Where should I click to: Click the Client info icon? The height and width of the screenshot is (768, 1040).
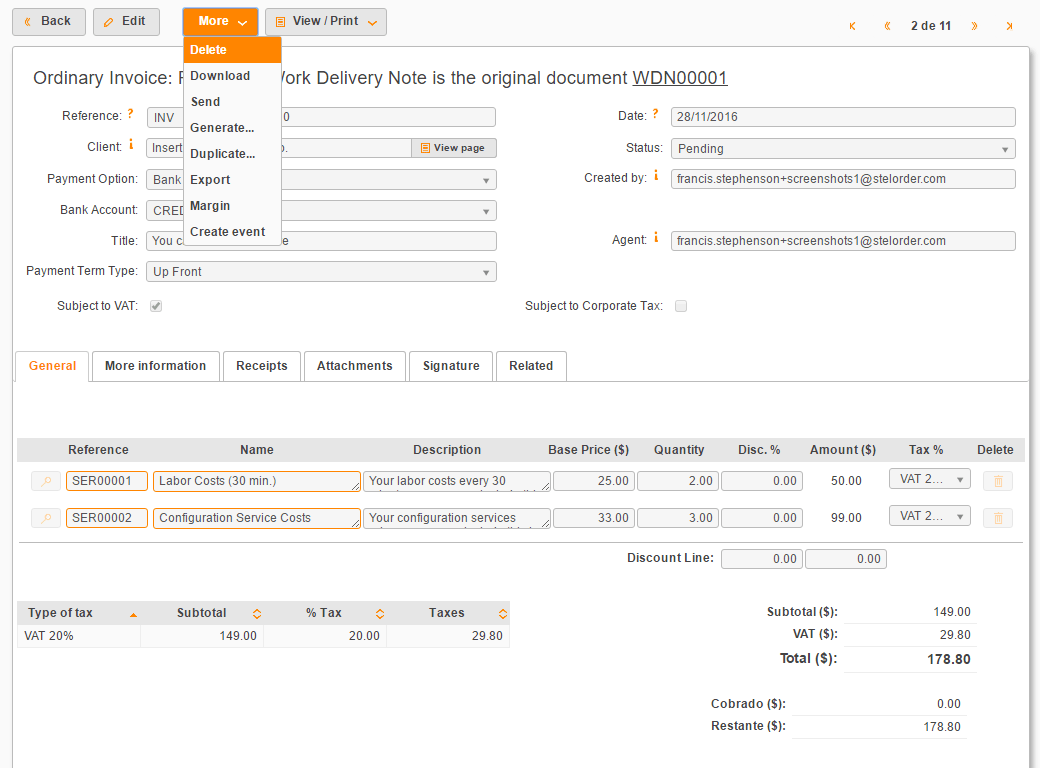131,145
